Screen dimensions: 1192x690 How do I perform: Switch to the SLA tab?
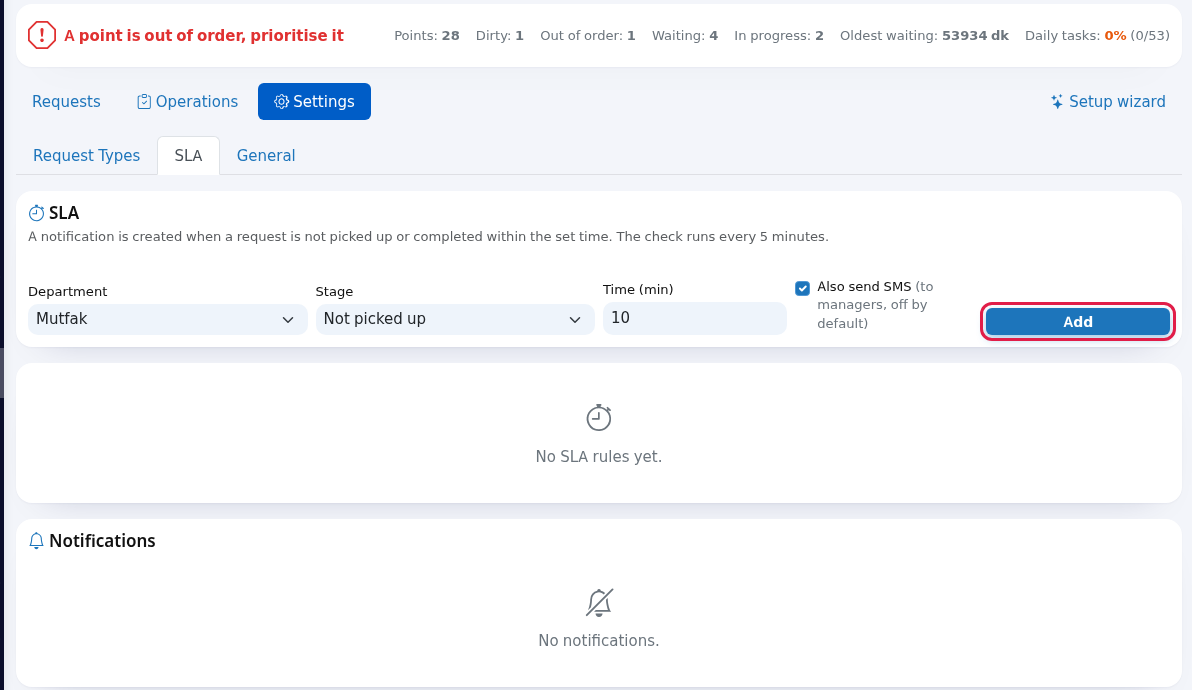(x=189, y=156)
